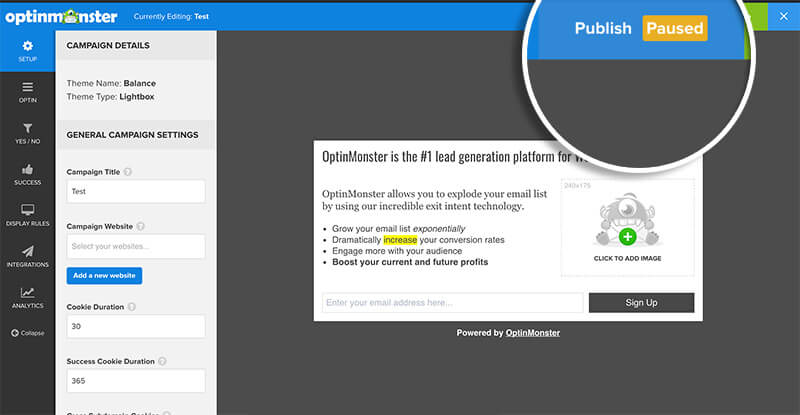Open the Analytics chart section
The width and height of the screenshot is (800, 415).
[x=28, y=298]
